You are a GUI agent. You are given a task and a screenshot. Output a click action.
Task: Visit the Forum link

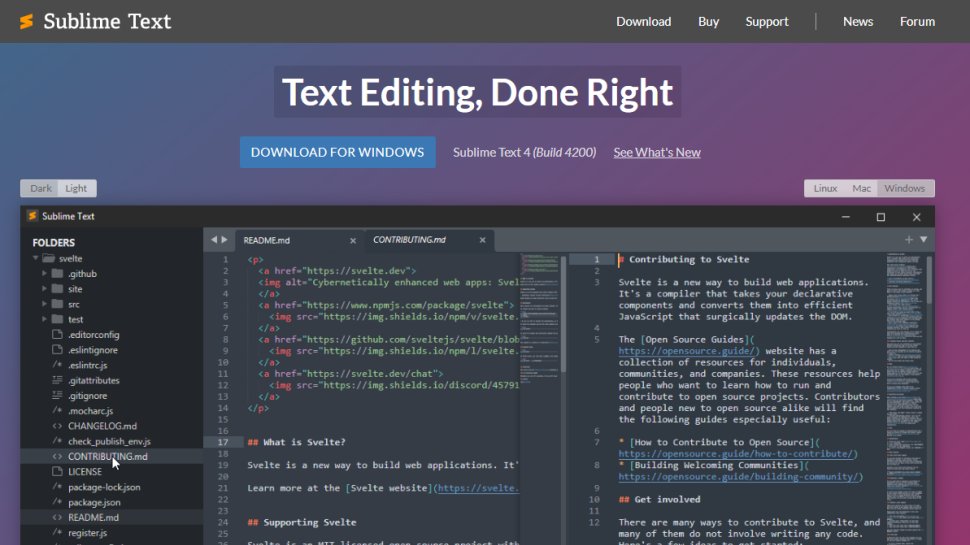click(917, 22)
